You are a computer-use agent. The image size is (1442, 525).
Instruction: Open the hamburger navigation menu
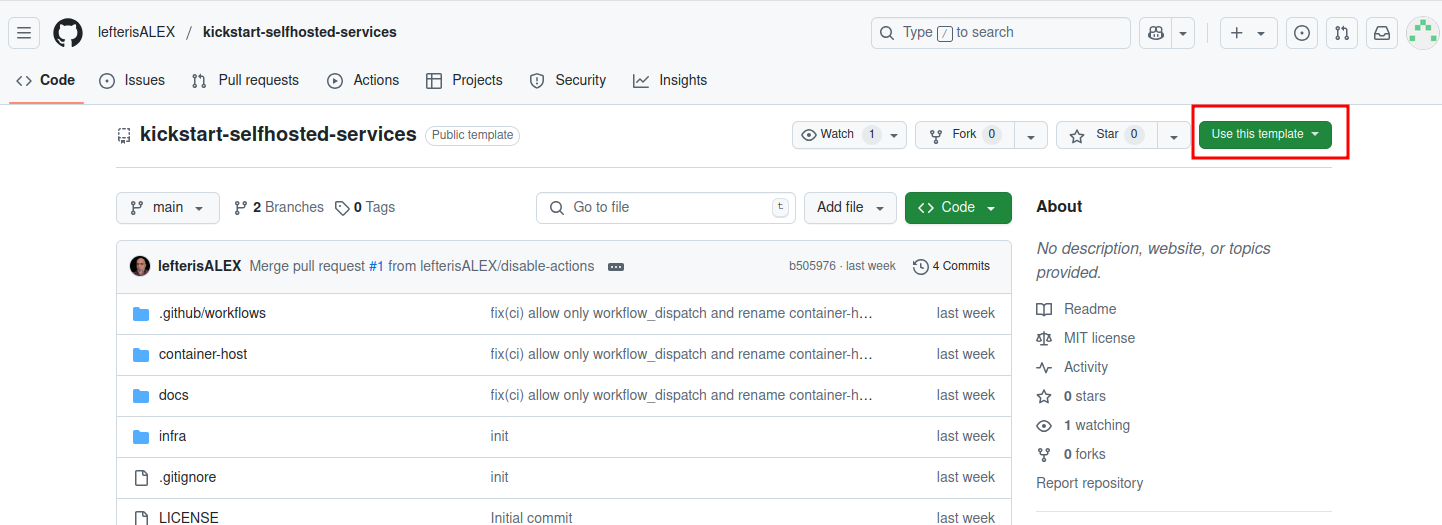click(24, 33)
